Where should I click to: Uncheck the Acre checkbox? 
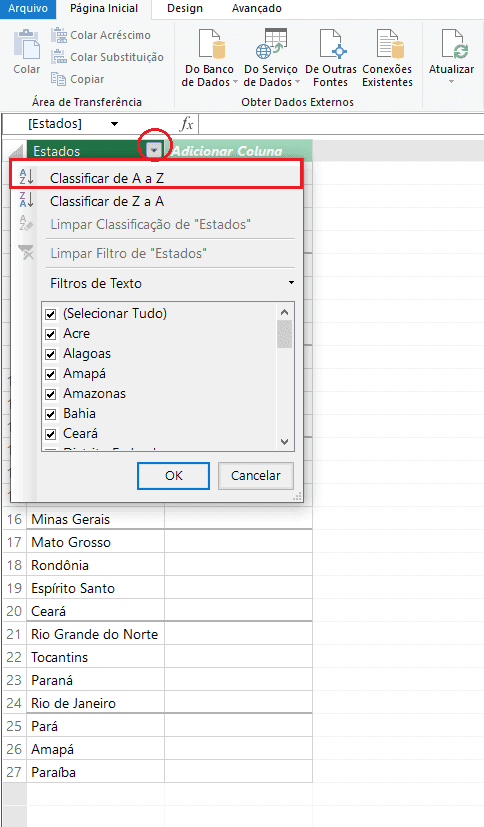pos(51,334)
